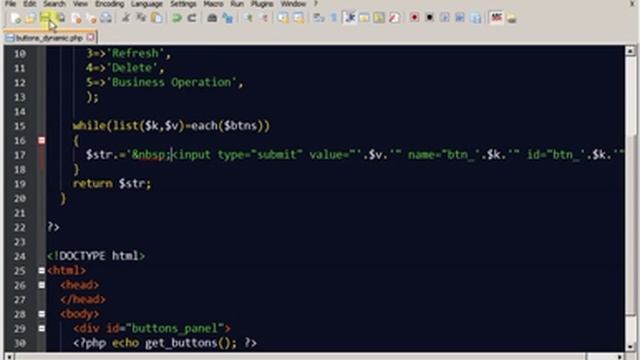
Task: Open the ? help menu
Action: click(316, 4)
